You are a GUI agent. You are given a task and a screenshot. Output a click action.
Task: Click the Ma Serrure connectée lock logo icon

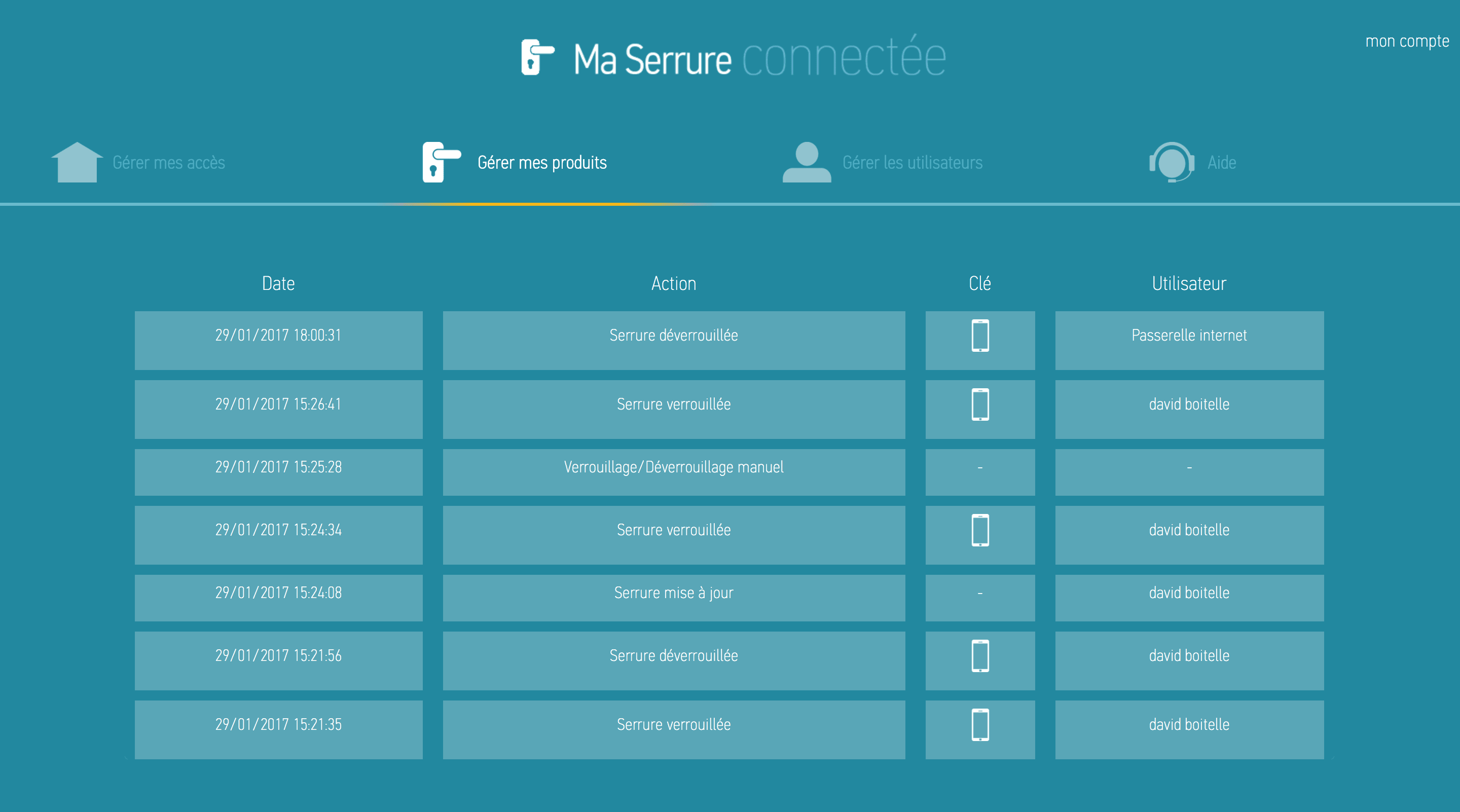coord(537,57)
